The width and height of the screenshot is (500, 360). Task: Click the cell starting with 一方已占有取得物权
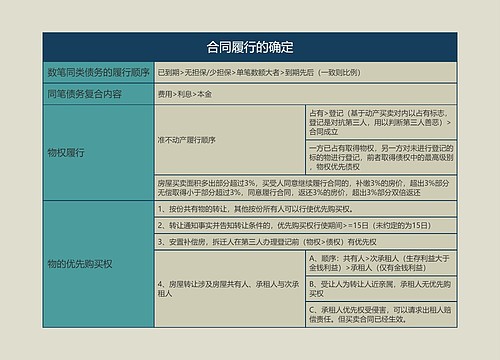click(381, 157)
